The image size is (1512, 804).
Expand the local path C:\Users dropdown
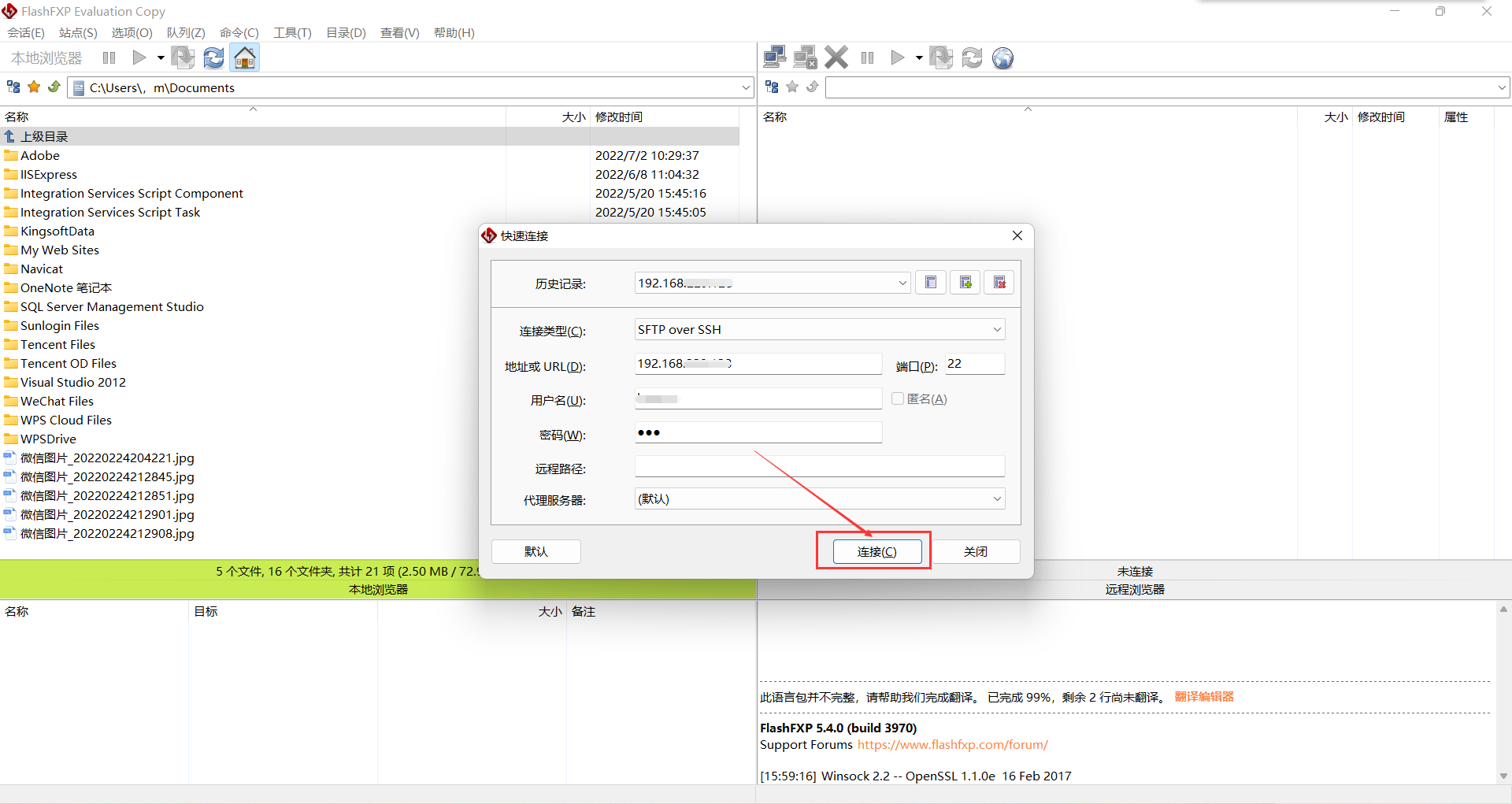pyautogui.click(x=745, y=87)
